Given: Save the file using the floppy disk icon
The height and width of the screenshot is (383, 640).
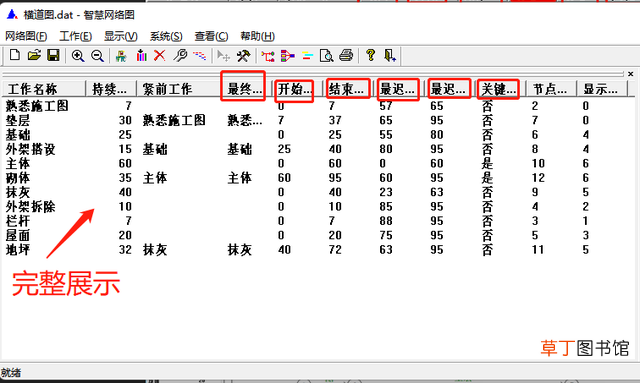Looking at the screenshot, I should tap(53, 55).
